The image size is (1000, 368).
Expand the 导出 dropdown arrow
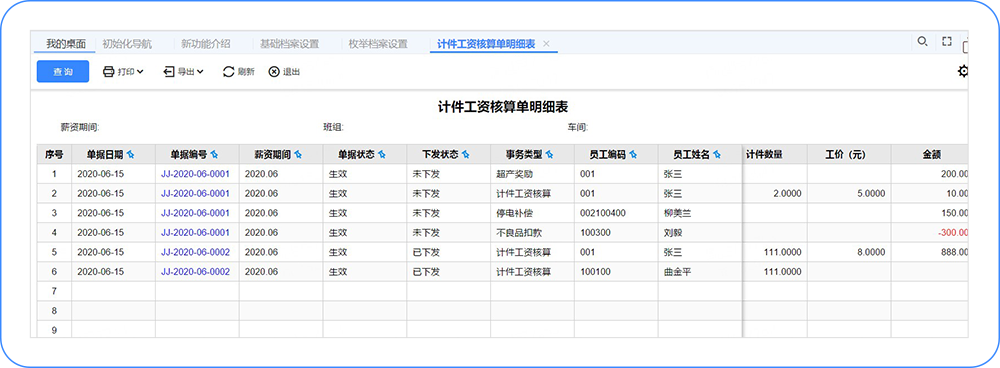[200, 71]
